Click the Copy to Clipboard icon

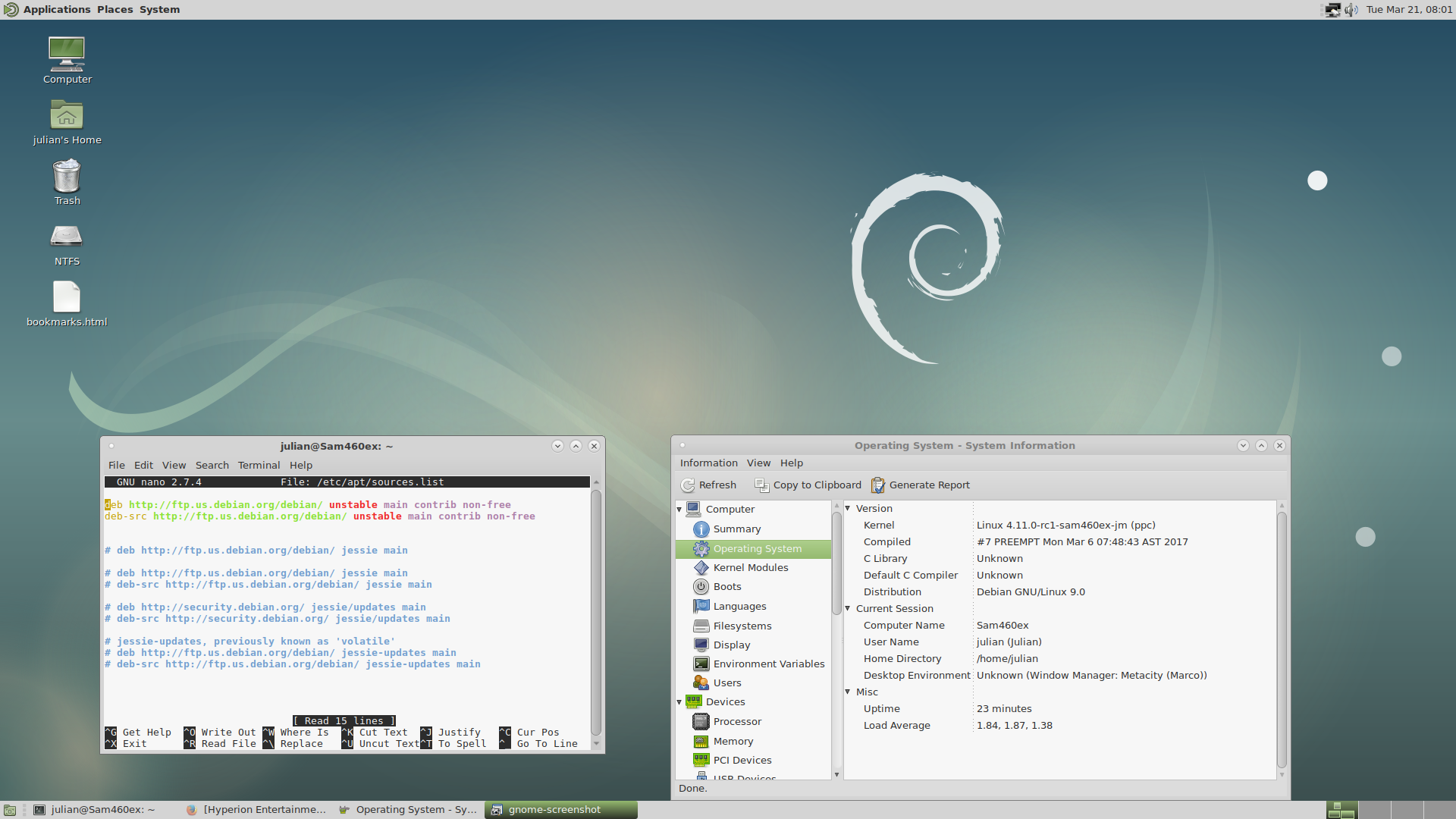[x=761, y=485]
